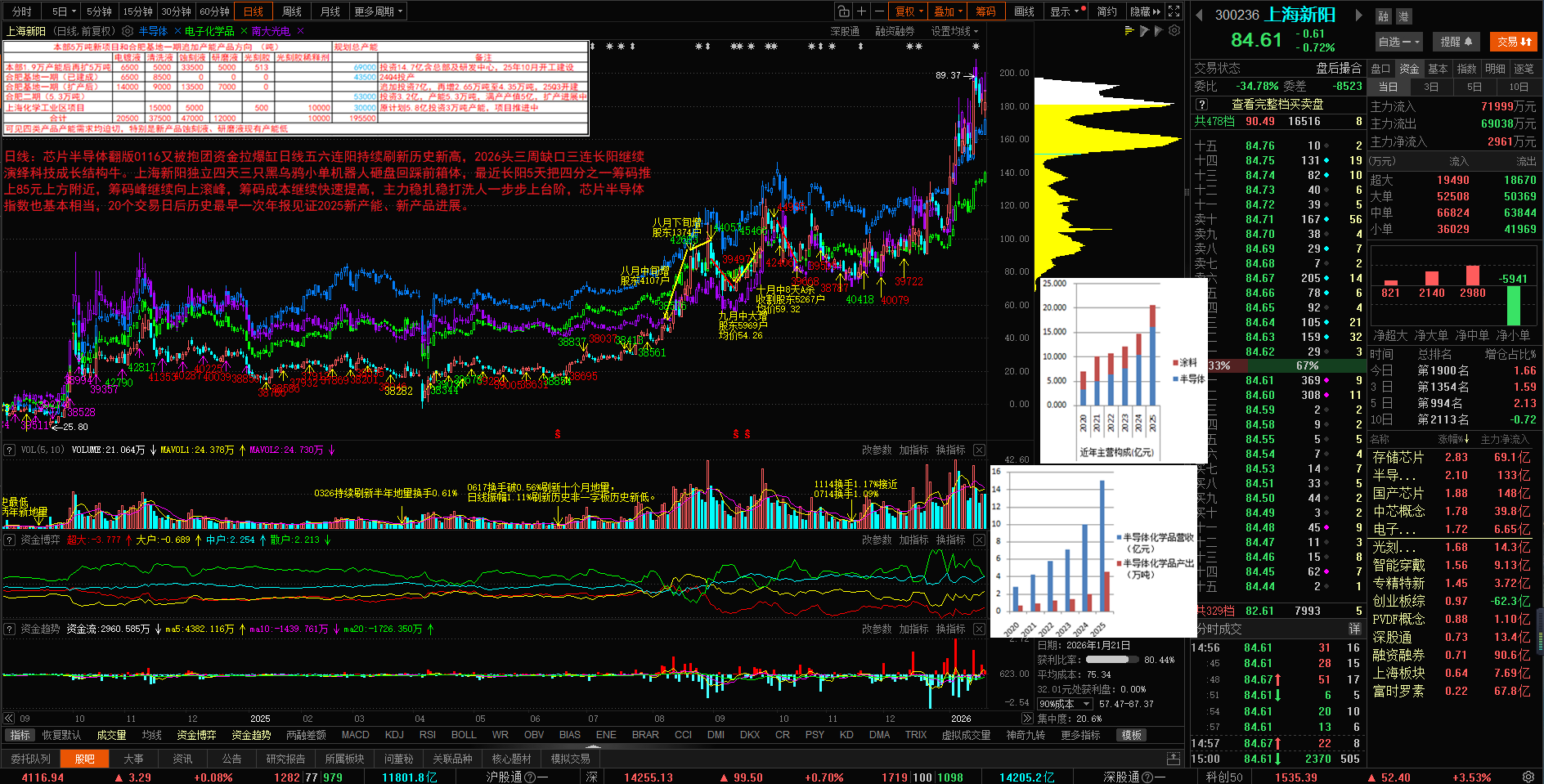Select the 3日 capital flow tab
The width and height of the screenshot is (1544, 784).
pyautogui.click(x=1431, y=87)
